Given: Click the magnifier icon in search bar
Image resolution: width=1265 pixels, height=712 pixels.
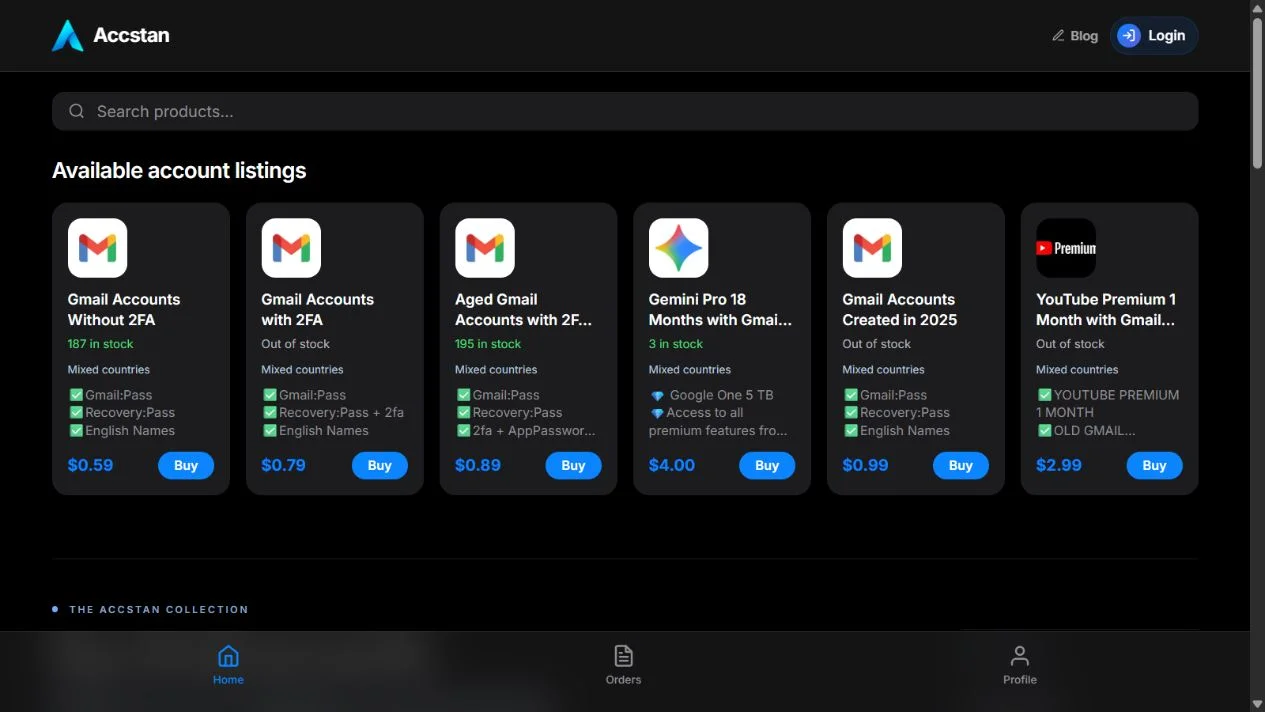Looking at the screenshot, I should (x=76, y=111).
